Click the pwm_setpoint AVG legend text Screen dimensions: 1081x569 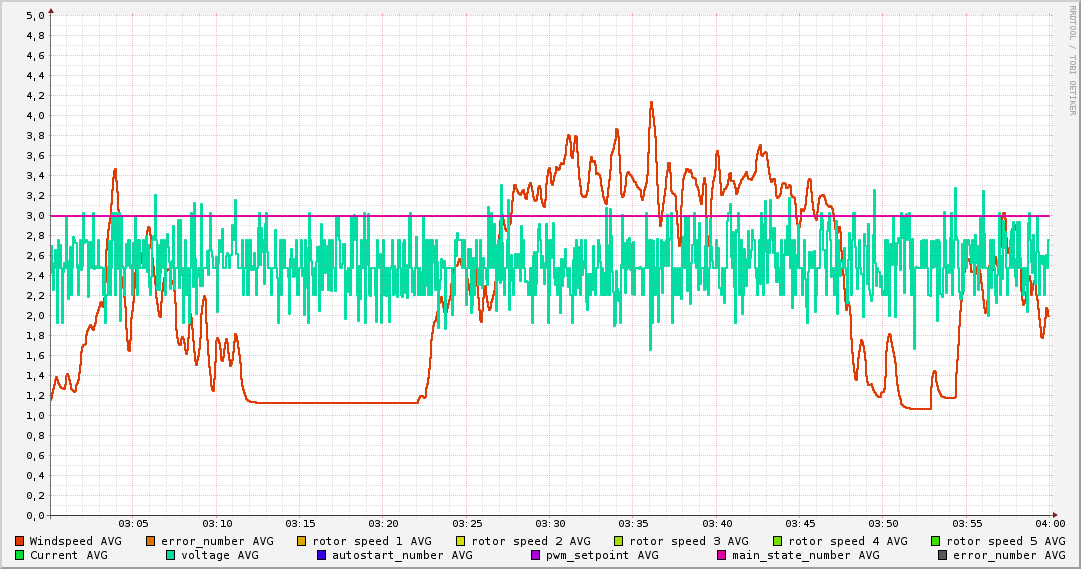pos(602,555)
